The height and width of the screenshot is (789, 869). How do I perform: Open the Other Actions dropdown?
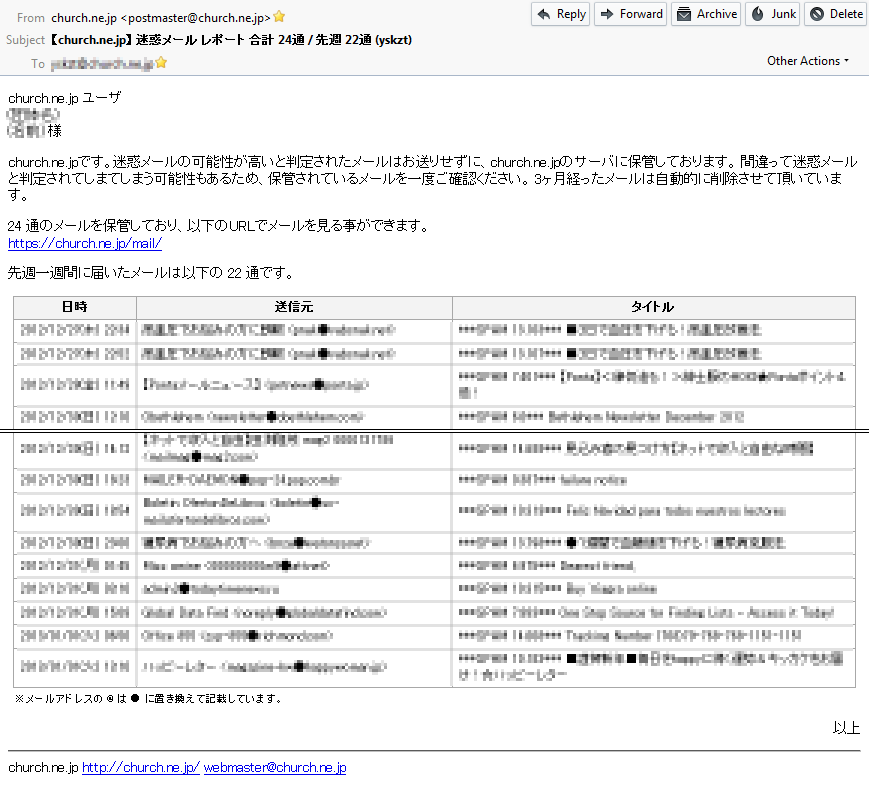(807, 61)
